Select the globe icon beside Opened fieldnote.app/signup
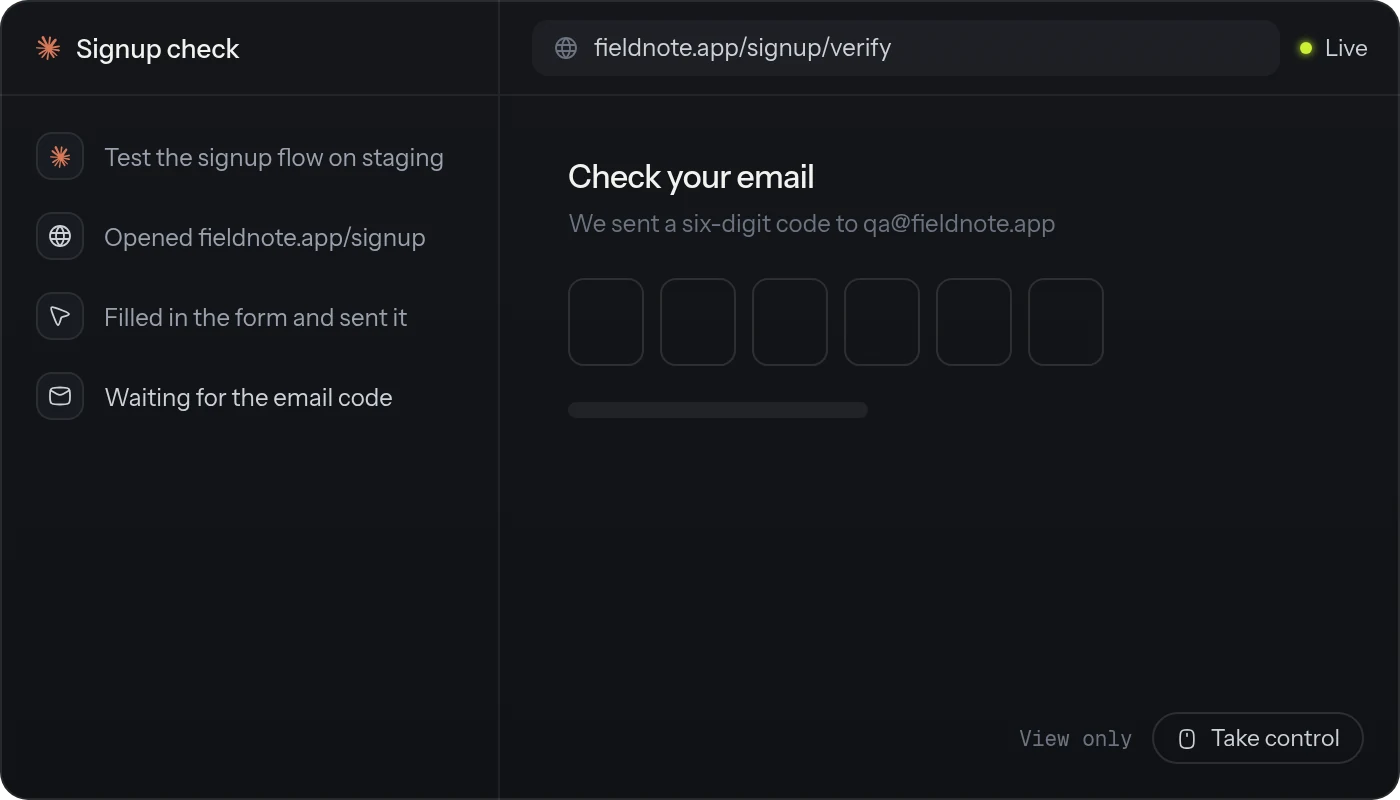This screenshot has width=1400, height=800. [60, 237]
